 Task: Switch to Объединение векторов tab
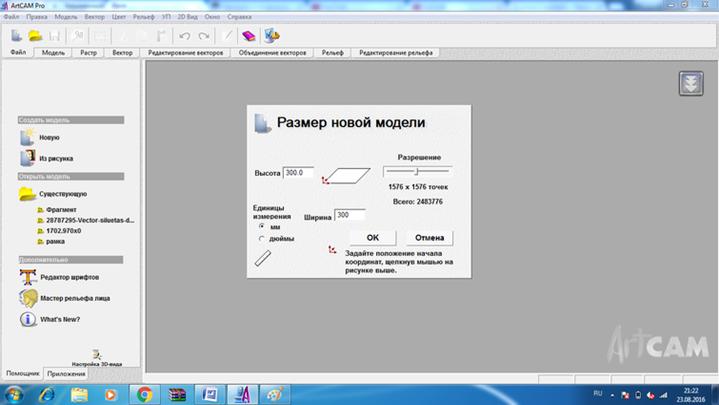(272, 53)
